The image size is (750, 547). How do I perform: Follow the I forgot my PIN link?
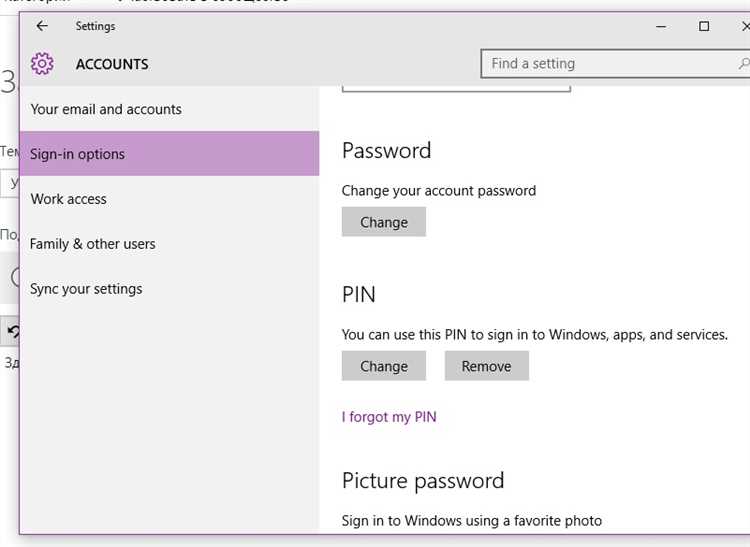point(389,417)
